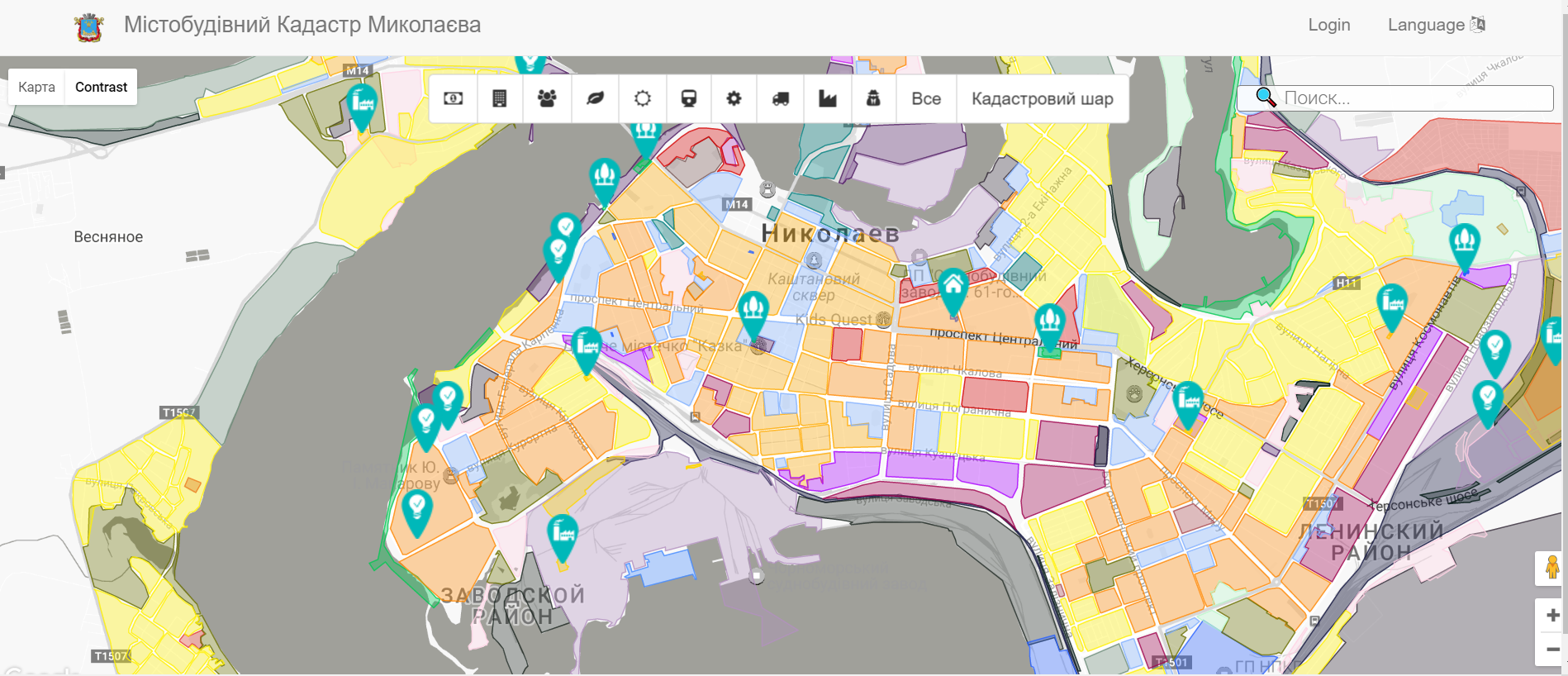Show all categories with Все button
The height and width of the screenshot is (676, 1568).
tap(926, 98)
